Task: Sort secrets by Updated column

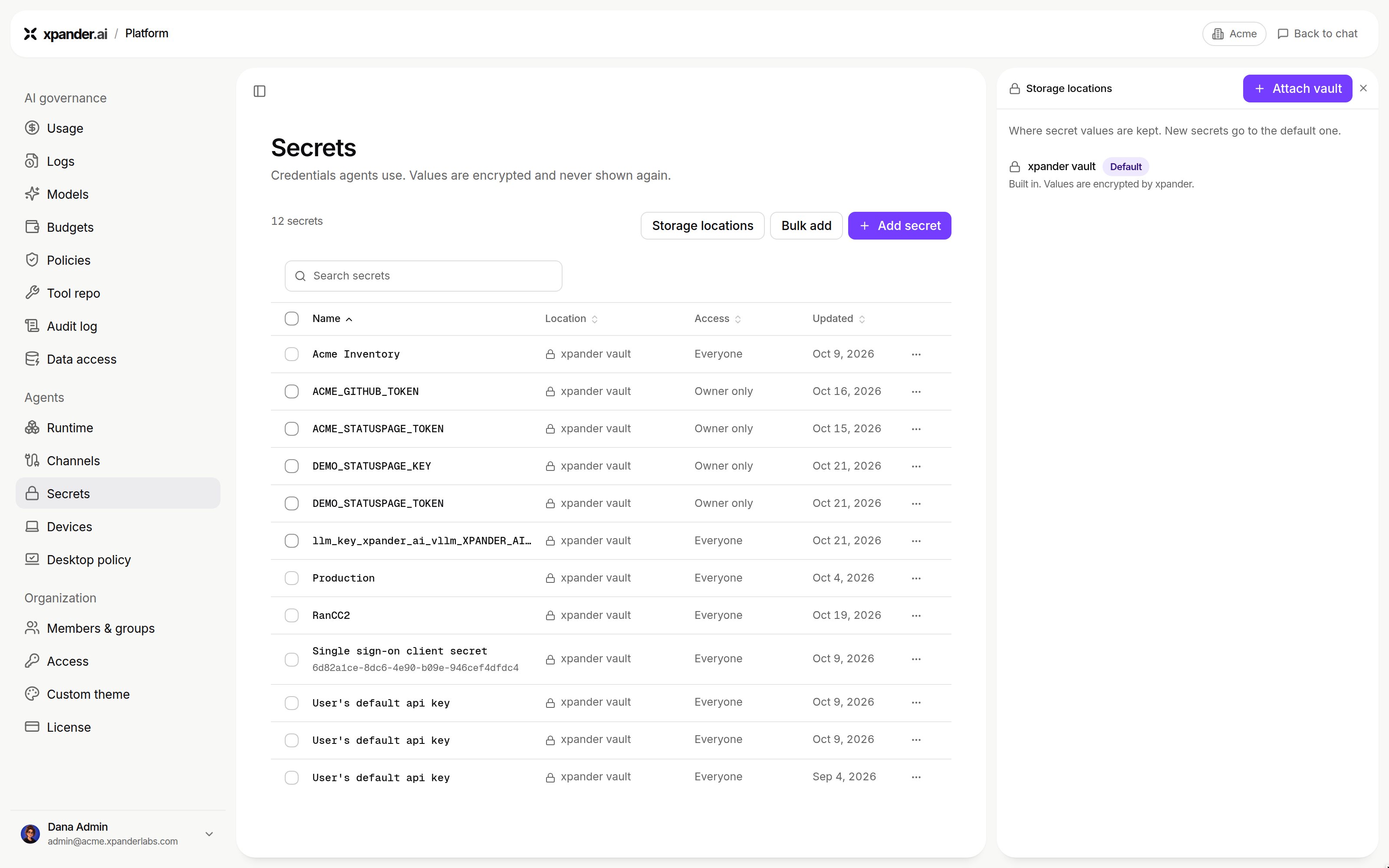Action: point(839,319)
